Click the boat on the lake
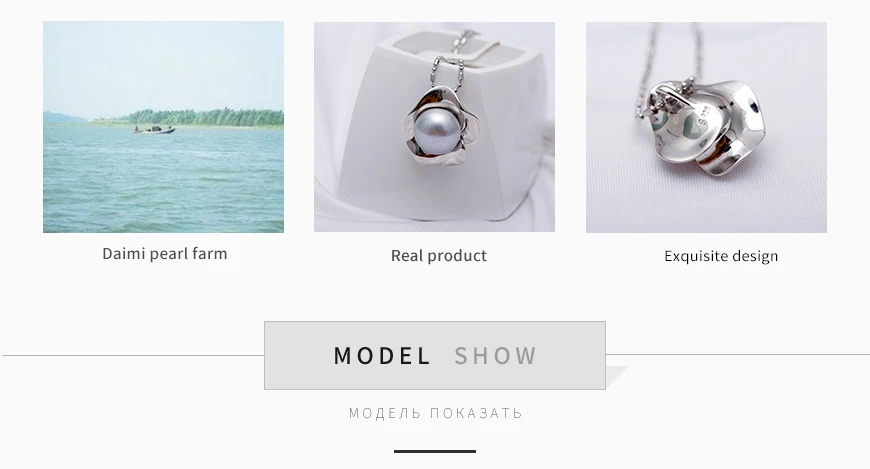Screen dimensions: 870x469 (154, 130)
